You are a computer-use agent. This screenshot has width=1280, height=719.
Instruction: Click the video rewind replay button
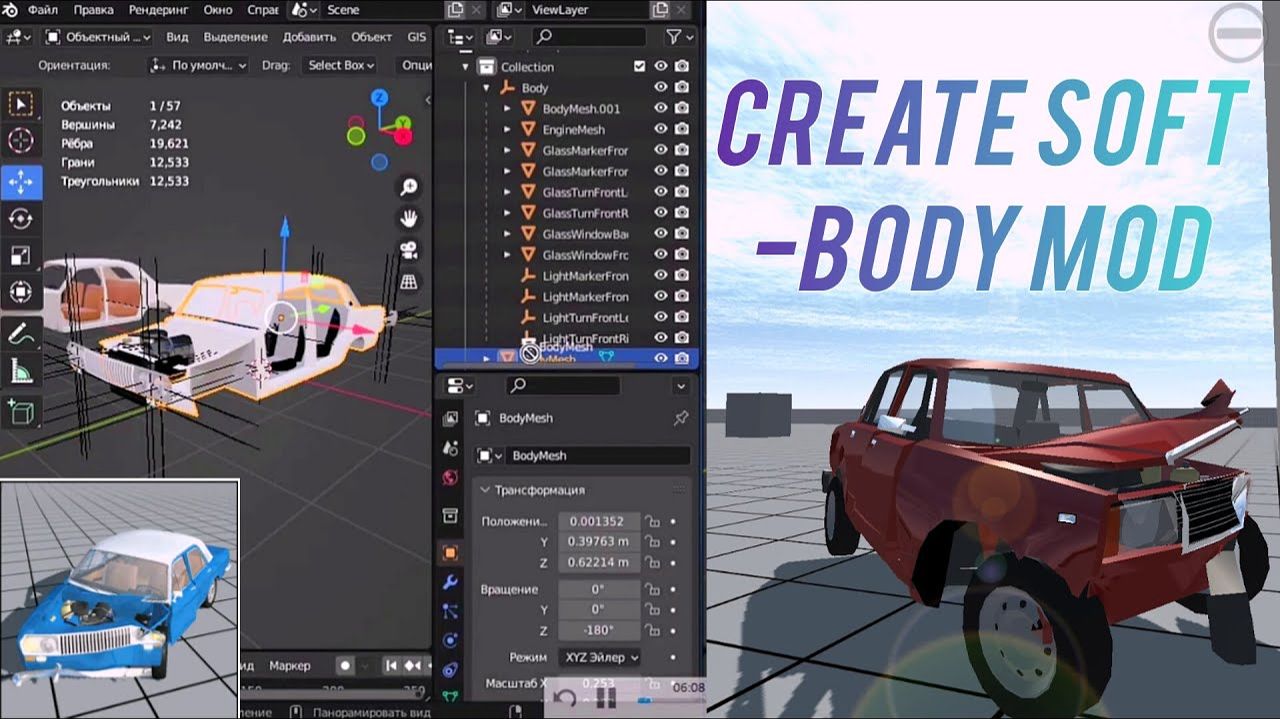565,697
